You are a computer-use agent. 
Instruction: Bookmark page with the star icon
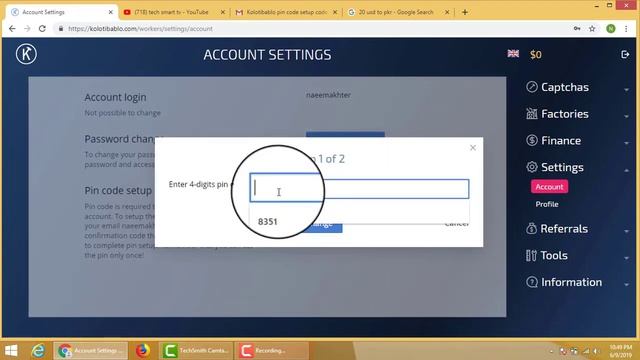(x=592, y=29)
